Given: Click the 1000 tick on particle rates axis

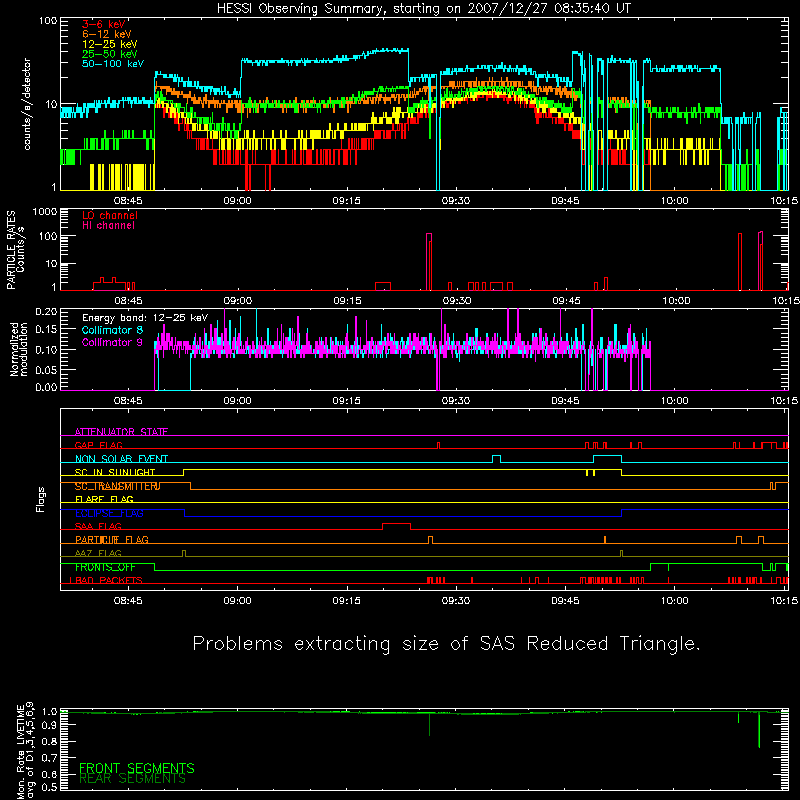Looking at the screenshot, I should (44, 212).
